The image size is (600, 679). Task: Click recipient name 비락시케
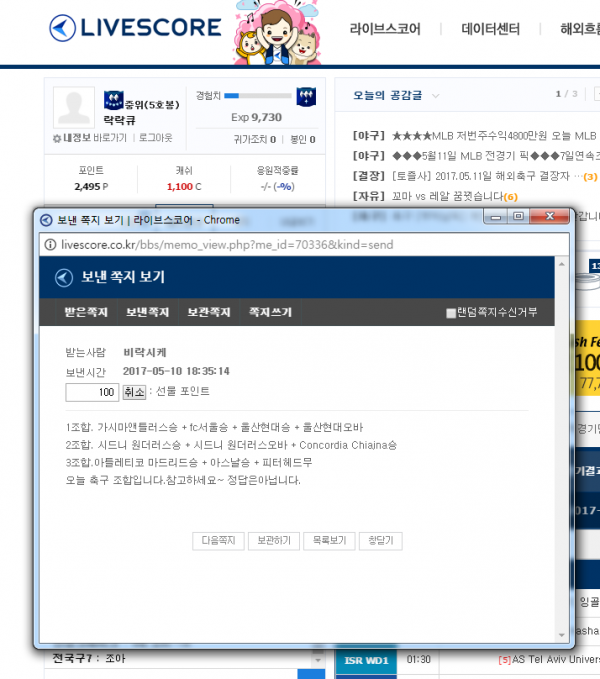point(145,352)
